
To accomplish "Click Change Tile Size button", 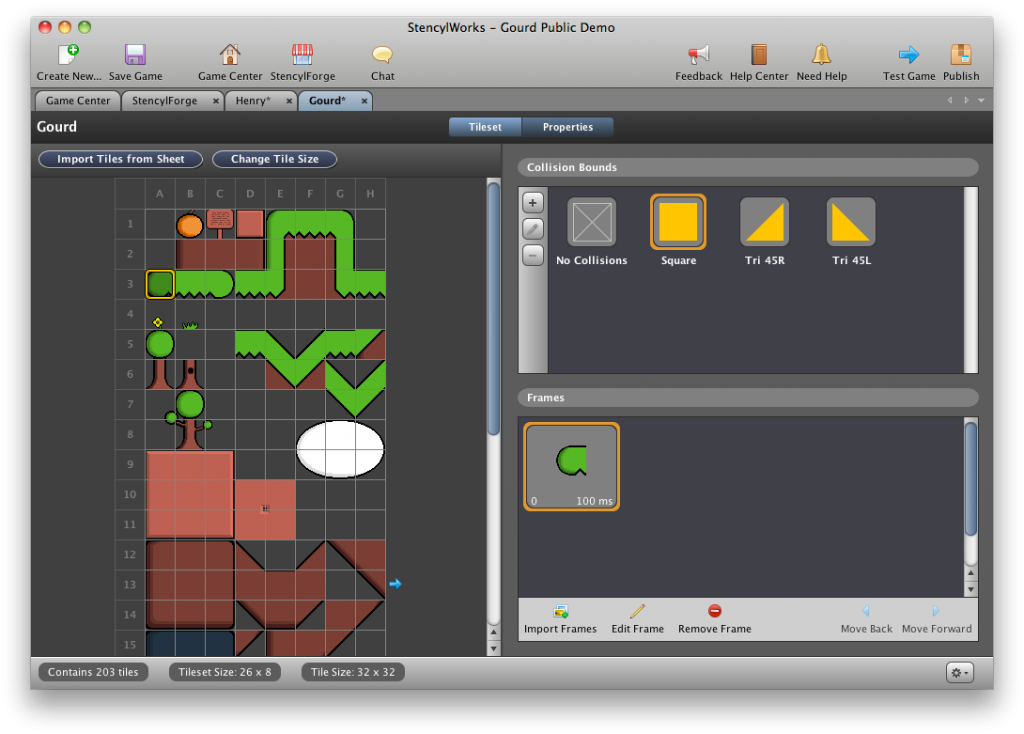I will point(274,159).
